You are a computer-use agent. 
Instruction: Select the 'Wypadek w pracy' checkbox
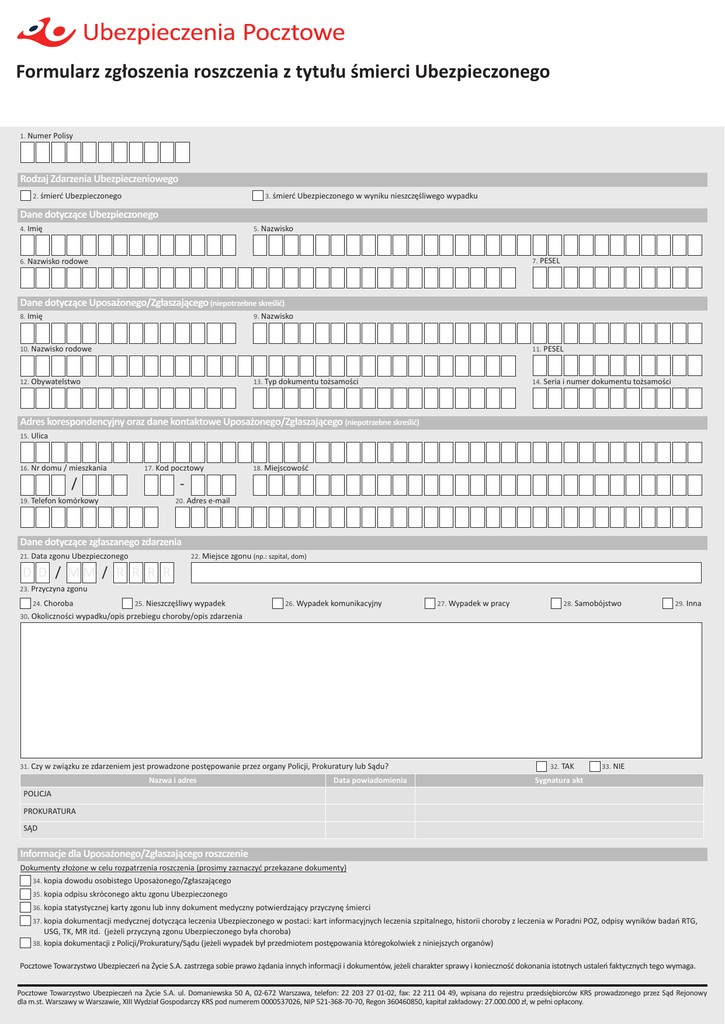click(x=430, y=604)
